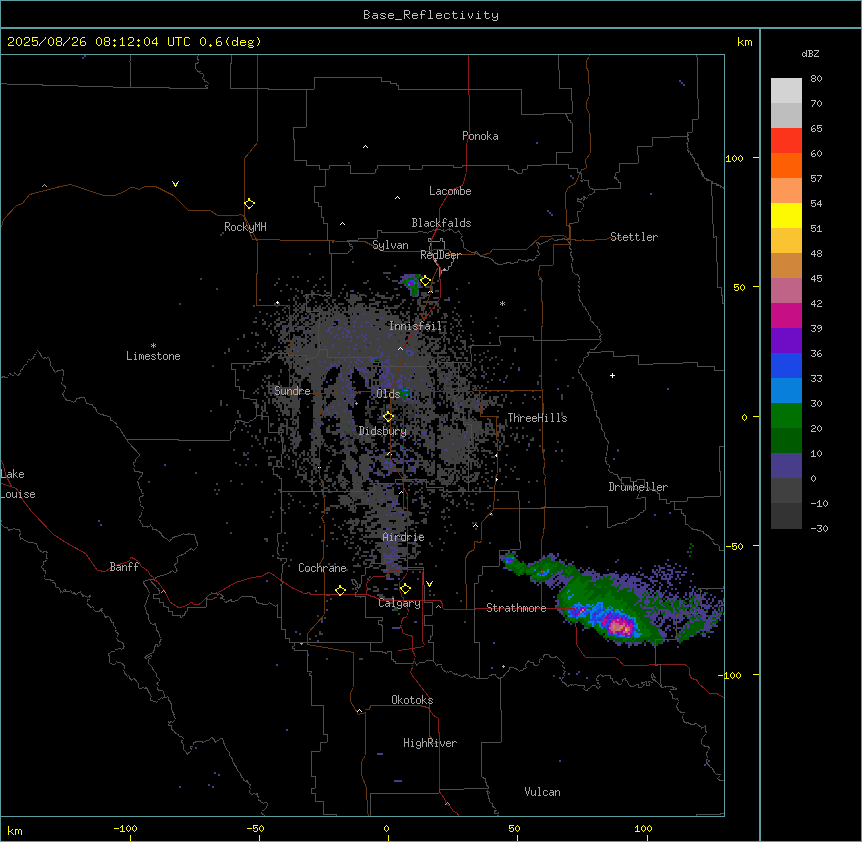Select the purple 36-39 dBZ legend swatch
The image size is (862, 842).
pyautogui.click(x=786, y=340)
